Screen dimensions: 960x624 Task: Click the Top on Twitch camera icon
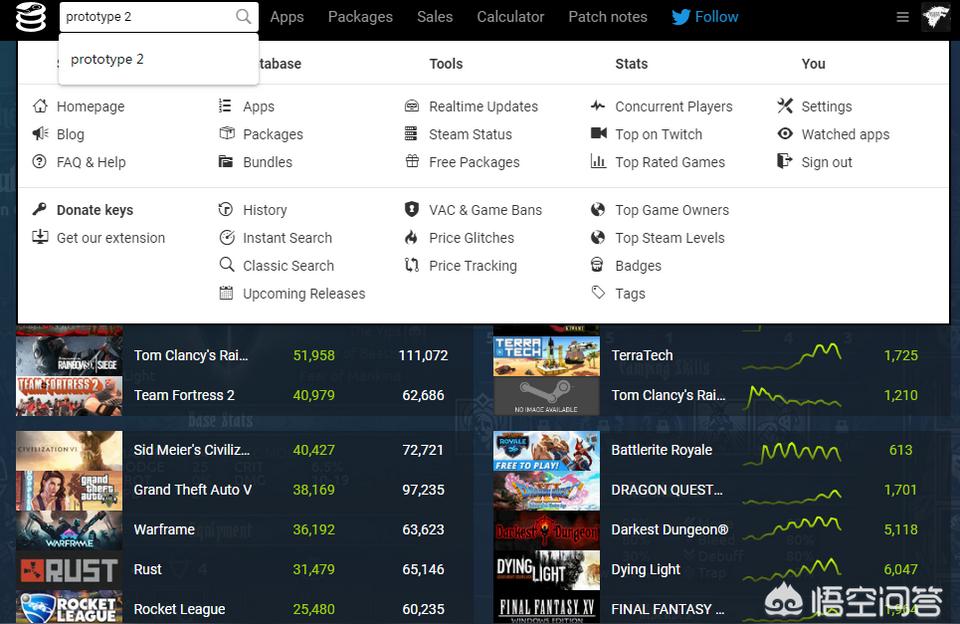(x=599, y=133)
